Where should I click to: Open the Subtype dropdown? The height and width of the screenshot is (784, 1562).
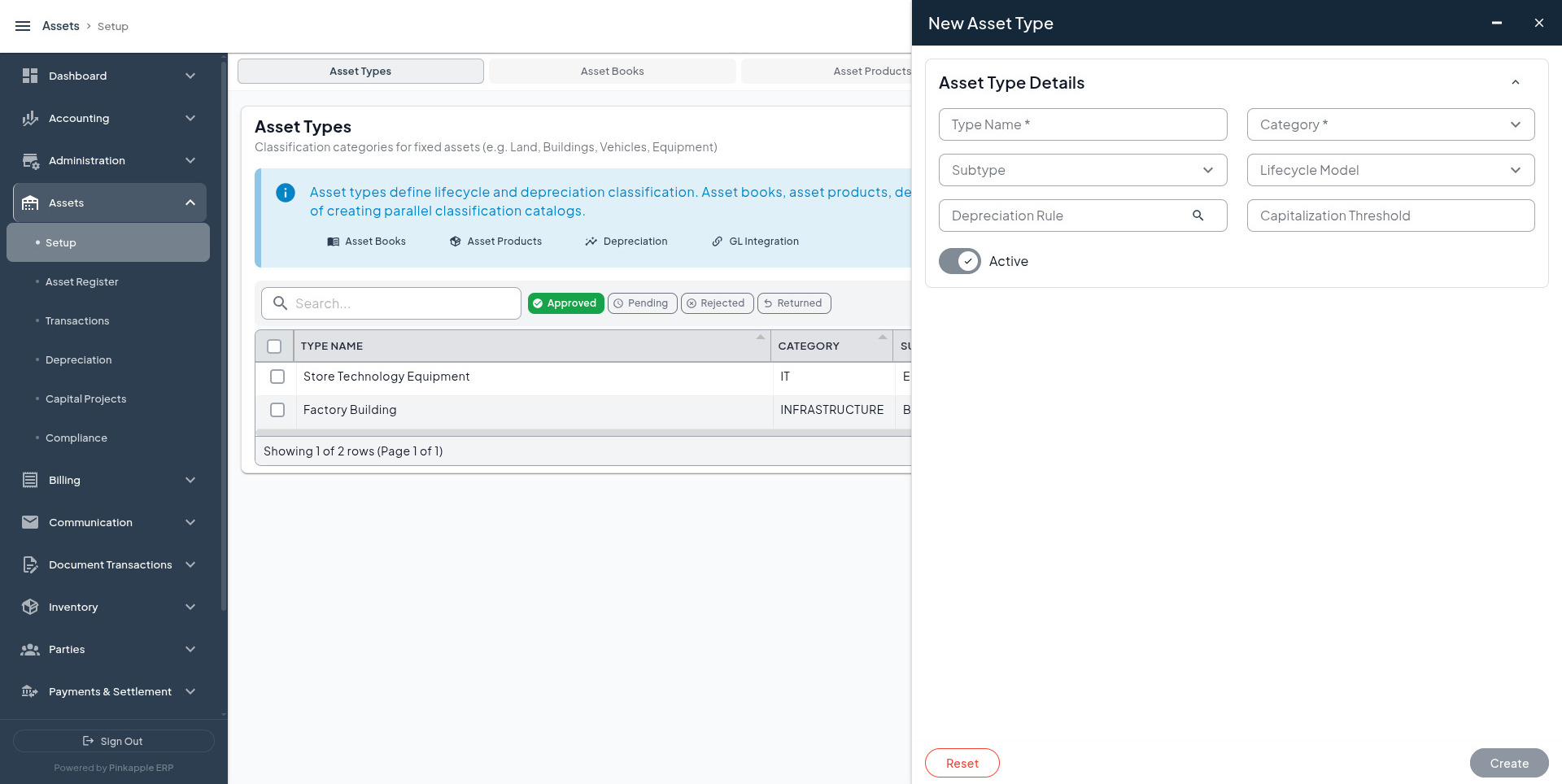click(x=1083, y=170)
